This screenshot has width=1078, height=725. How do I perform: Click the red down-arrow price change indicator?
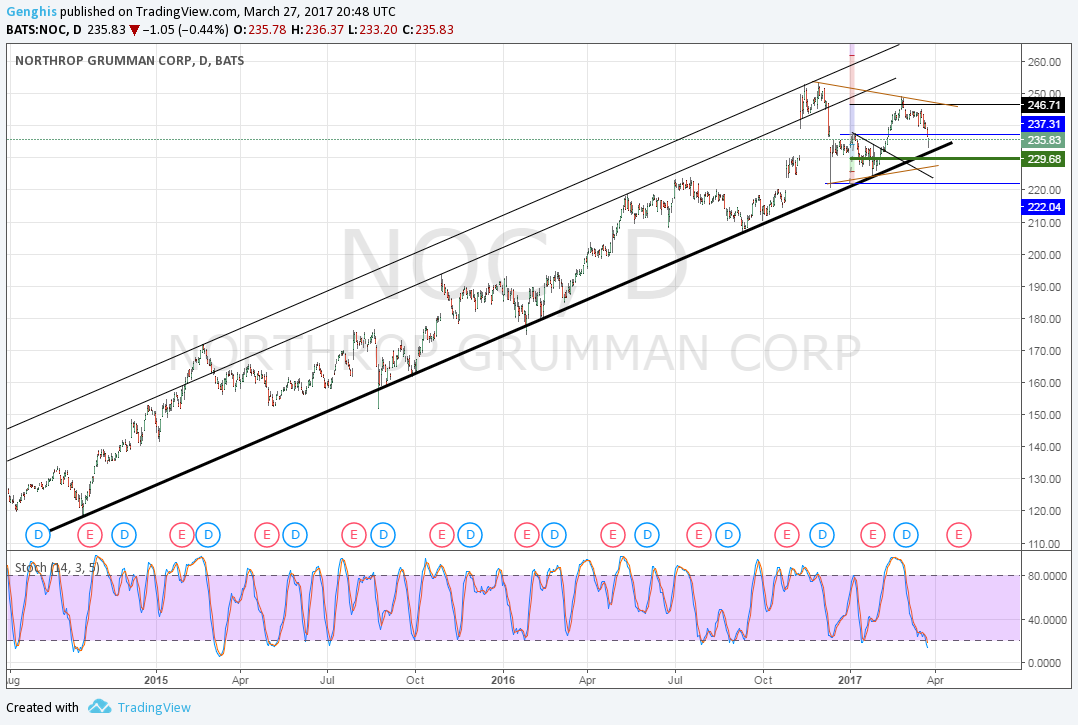point(134,30)
